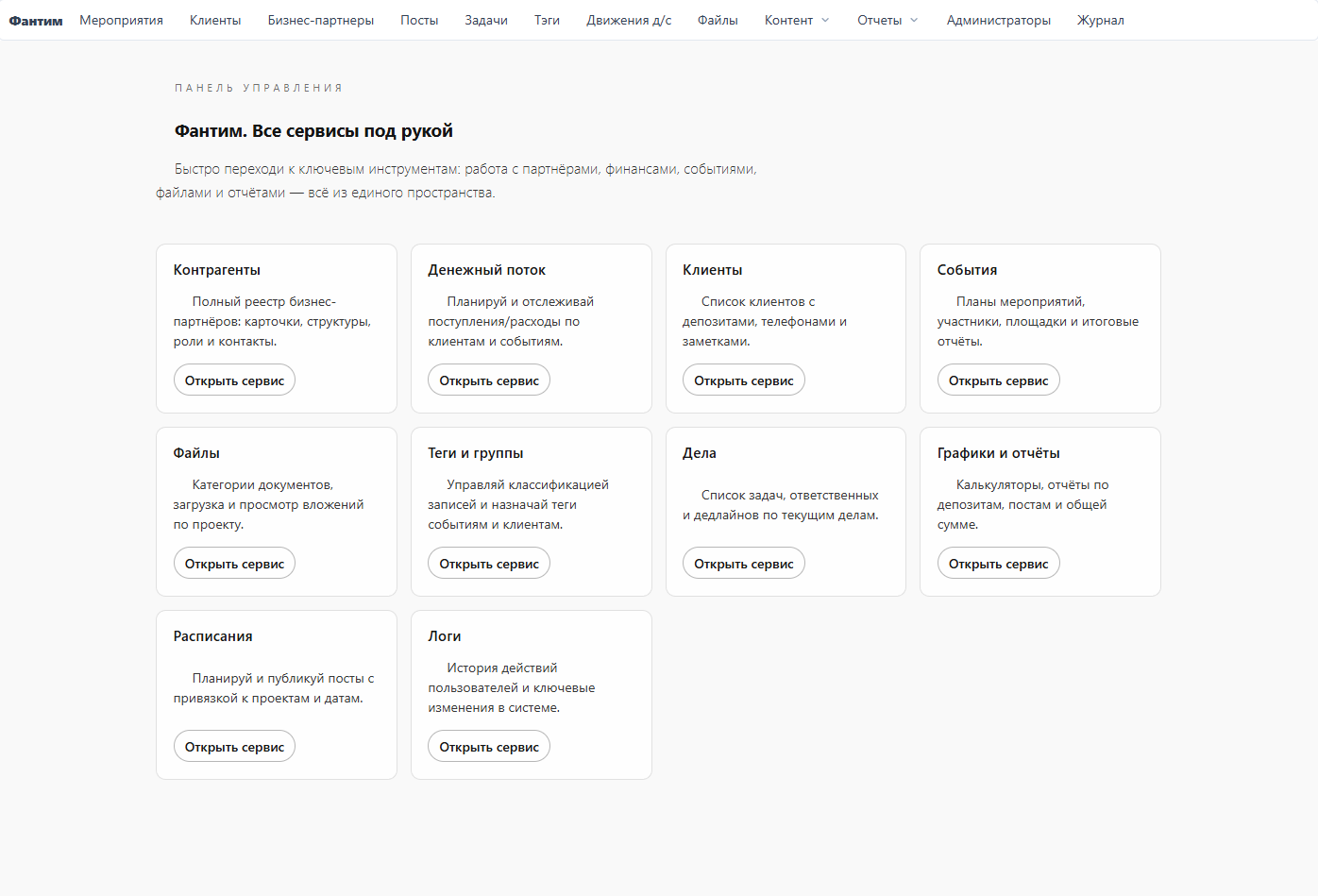Expand the Отчеты dropdown menu
Image resolution: width=1318 pixels, height=896 pixels.
887,21
